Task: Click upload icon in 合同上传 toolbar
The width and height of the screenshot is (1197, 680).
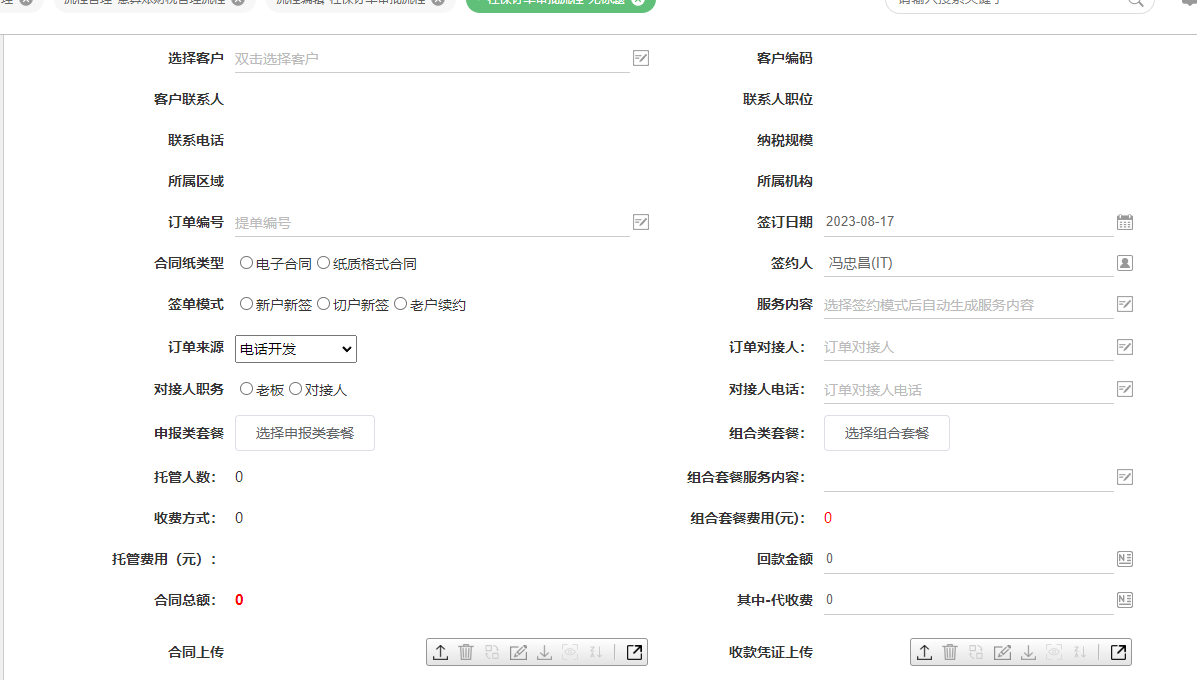Action: coord(440,653)
